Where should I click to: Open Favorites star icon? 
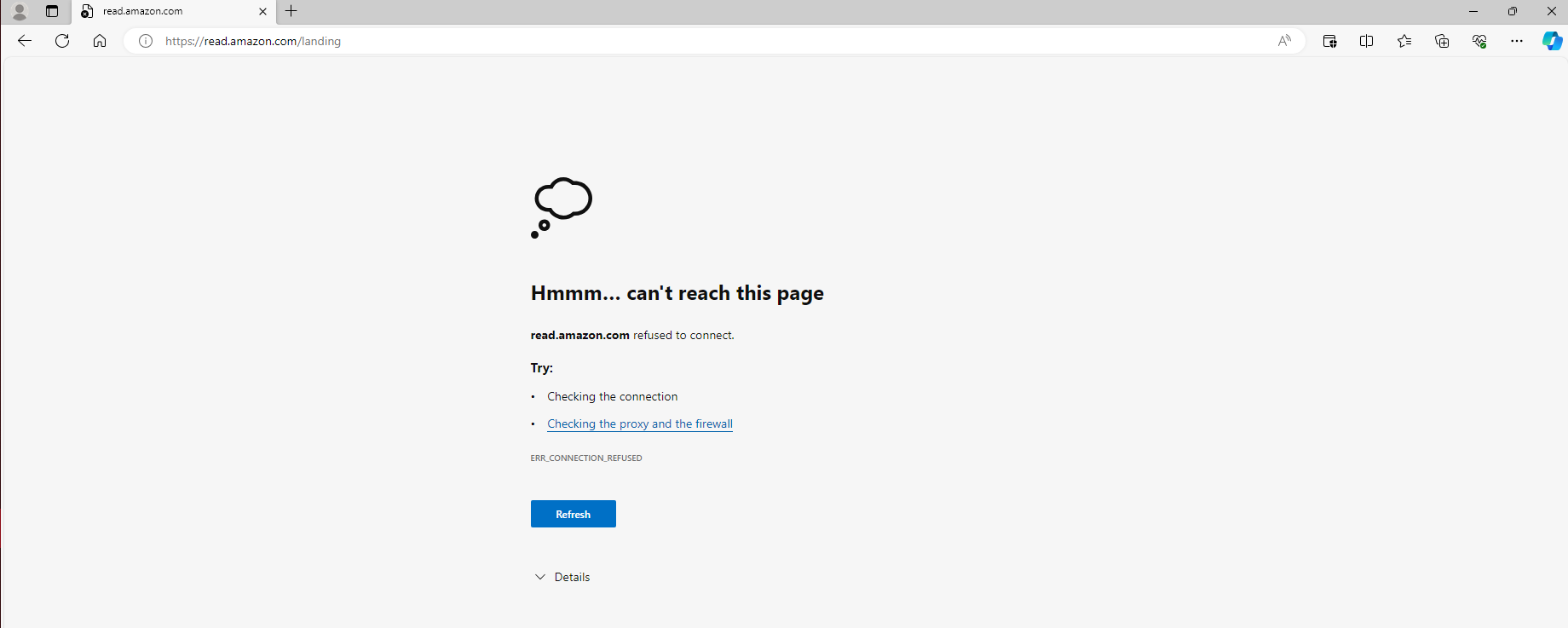[1404, 41]
